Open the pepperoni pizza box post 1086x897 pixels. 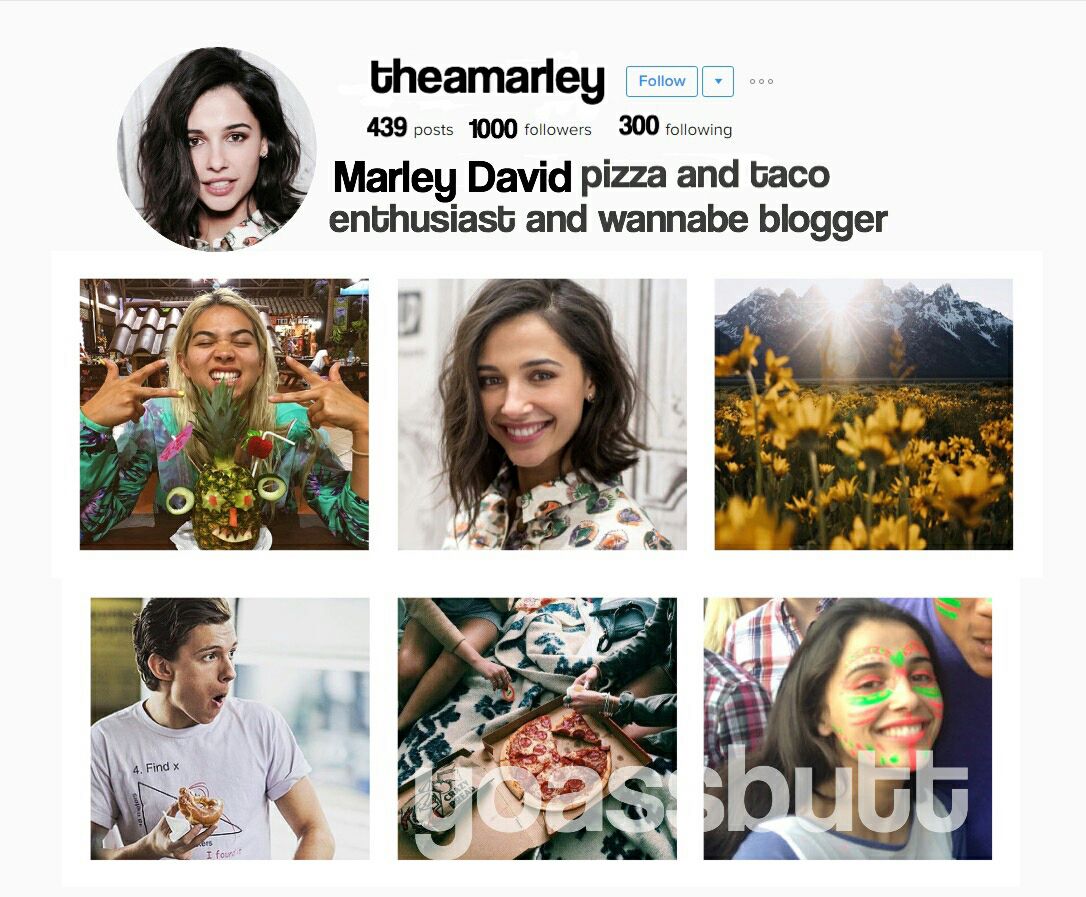point(537,729)
